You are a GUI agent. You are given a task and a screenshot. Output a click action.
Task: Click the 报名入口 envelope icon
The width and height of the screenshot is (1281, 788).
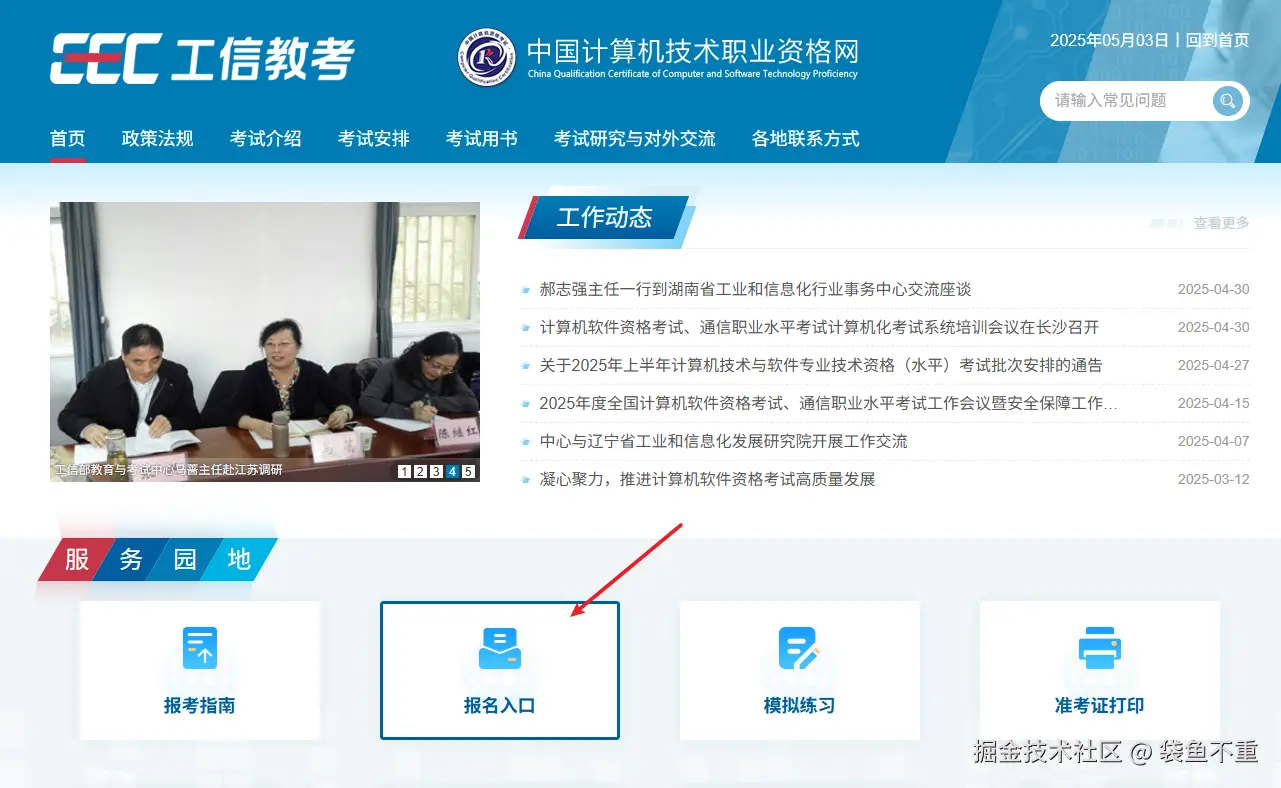click(x=500, y=648)
